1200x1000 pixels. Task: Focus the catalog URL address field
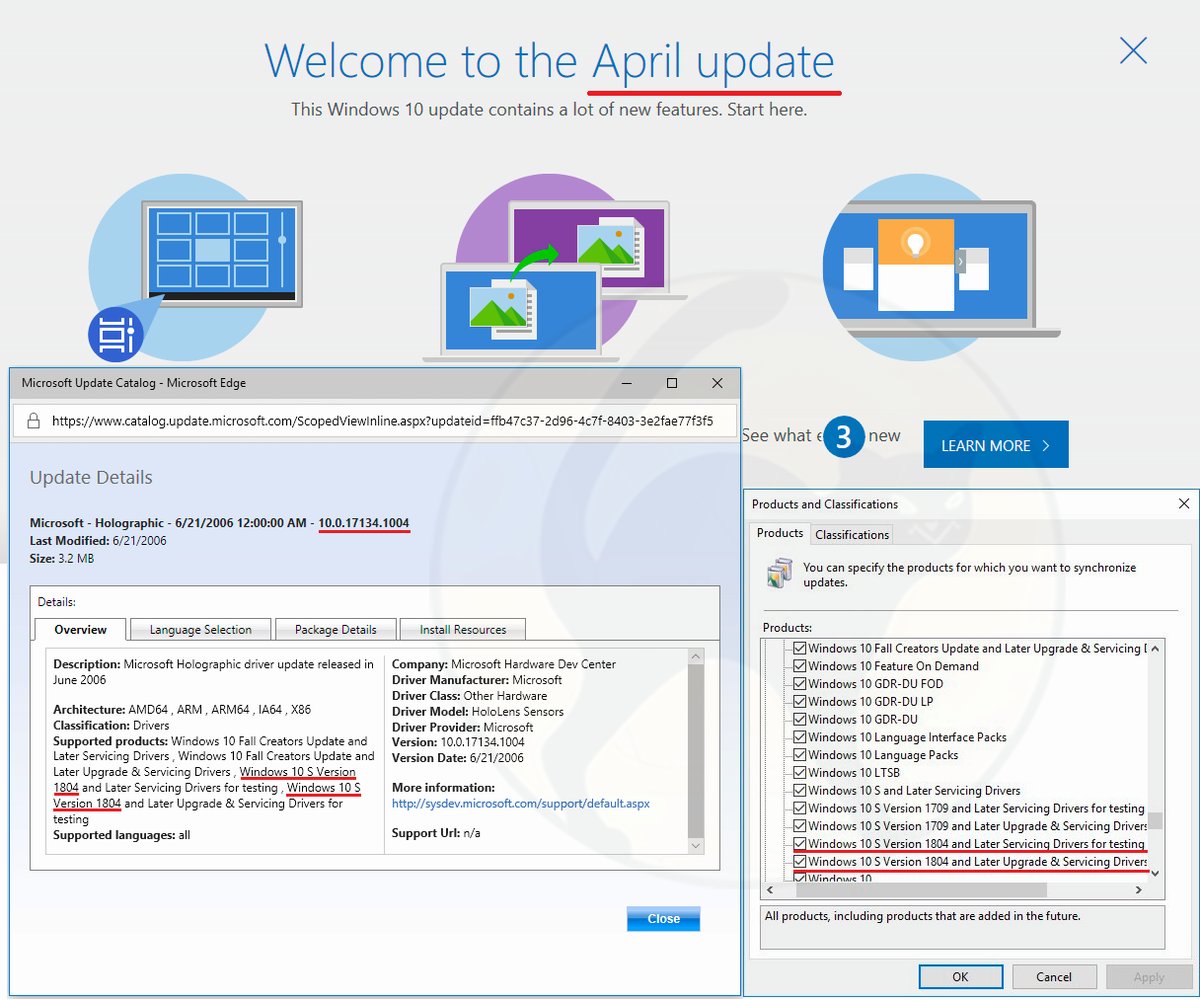tap(382, 421)
